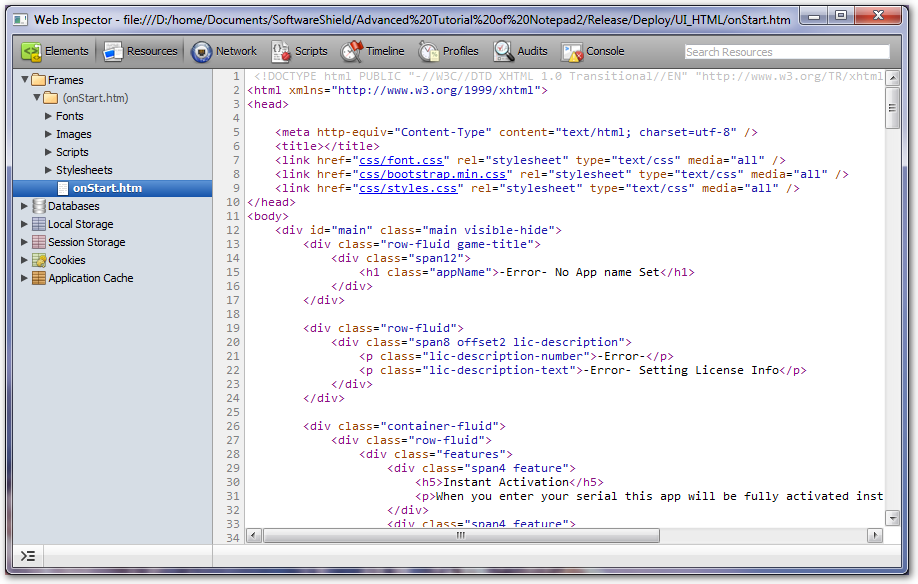Open the Network panel icon
This screenshot has height=584, width=918.
[x=201, y=51]
